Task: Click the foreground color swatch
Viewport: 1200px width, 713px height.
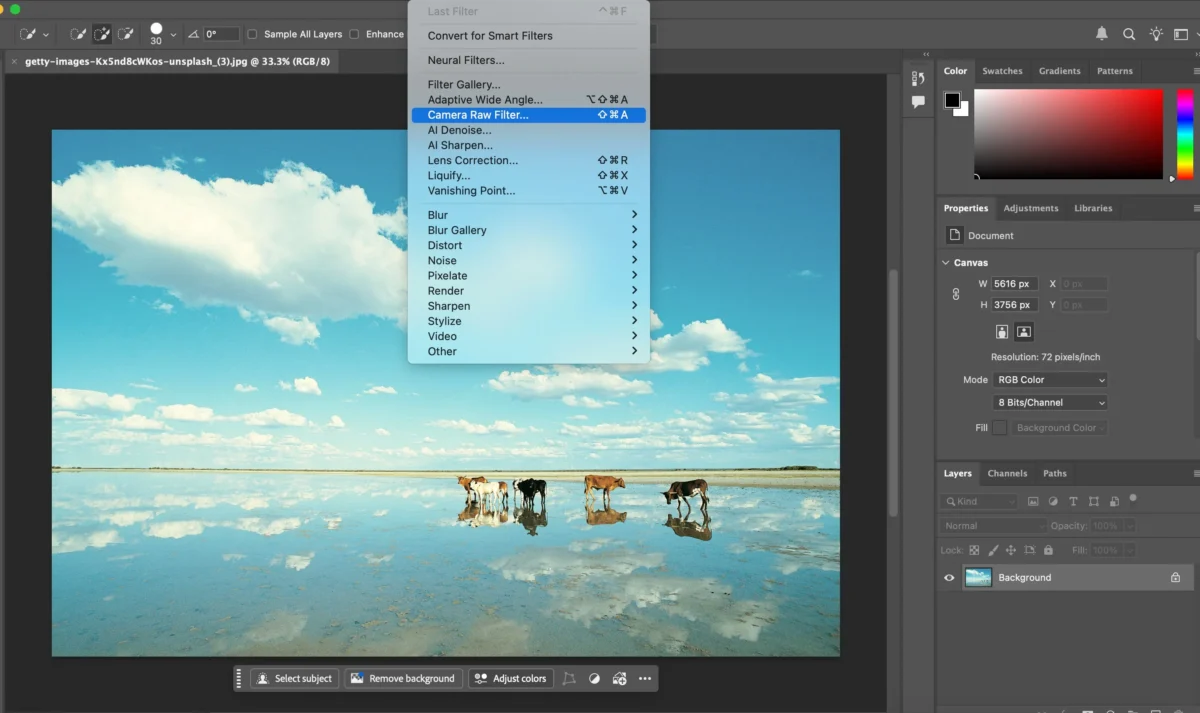Action: pos(952,100)
